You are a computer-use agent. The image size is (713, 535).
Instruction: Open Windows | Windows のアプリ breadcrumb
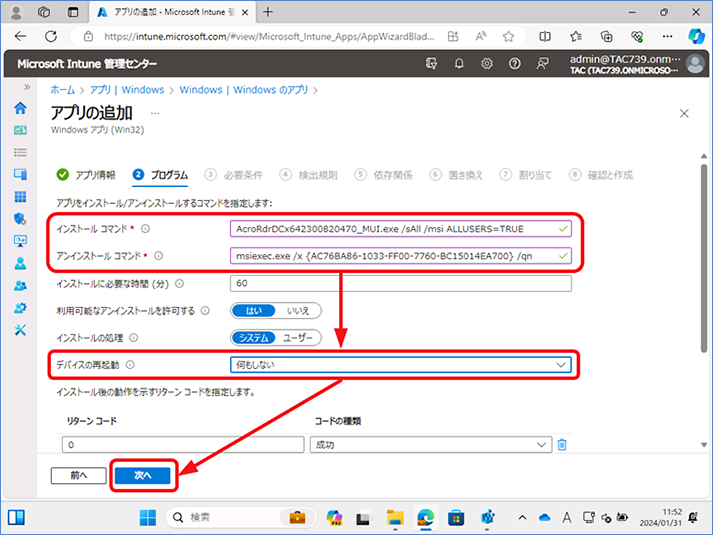(244, 90)
